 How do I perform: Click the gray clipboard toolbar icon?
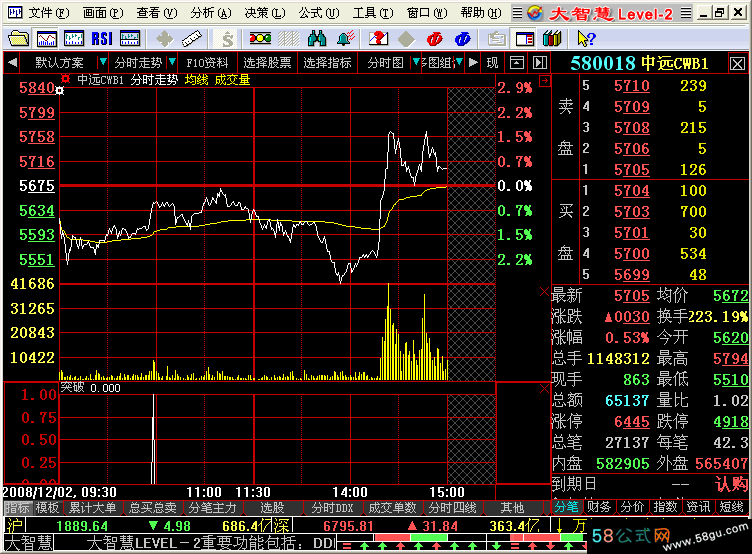(496, 38)
